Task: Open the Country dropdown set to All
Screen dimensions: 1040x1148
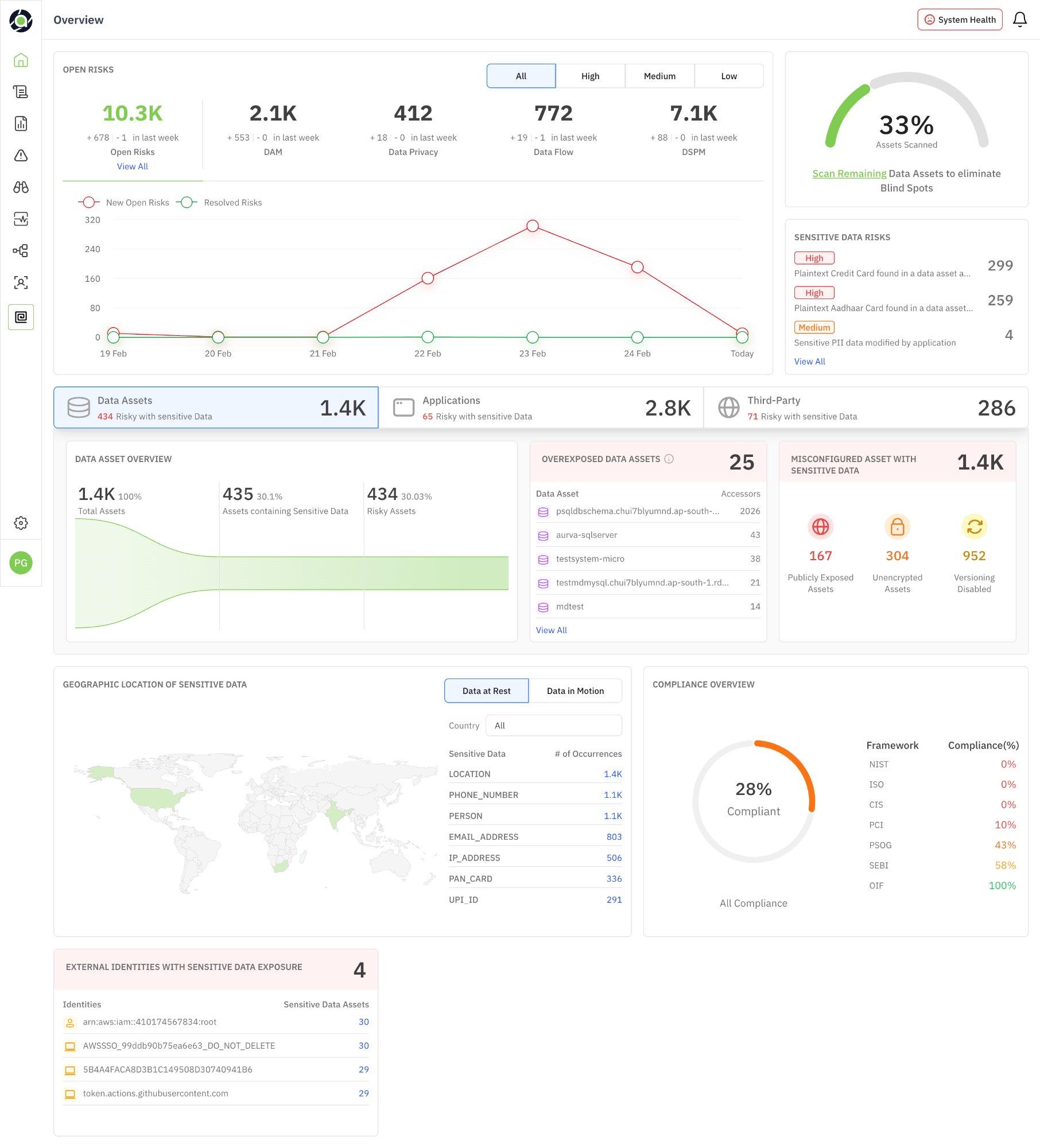Action: click(553, 726)
